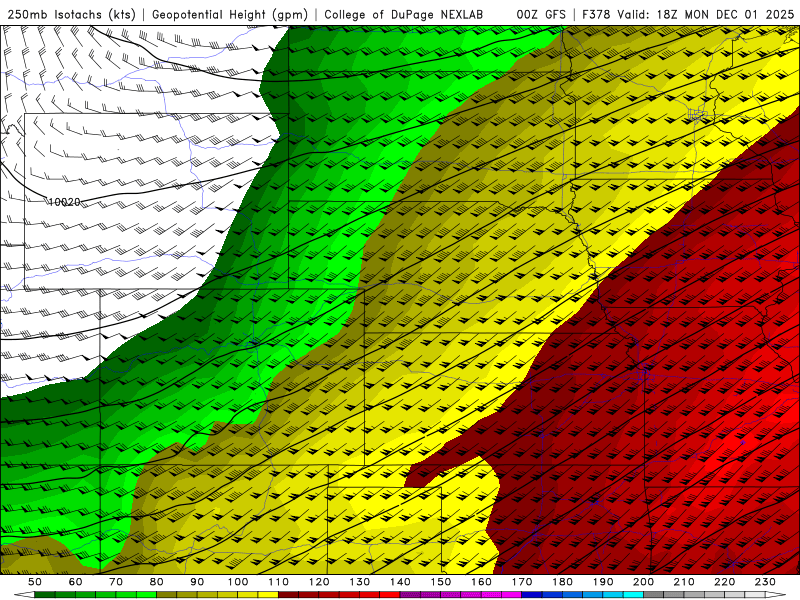Click the '140' colorbar tick label
This screenshot has height=600, width=800.
[x=401, y=582]
